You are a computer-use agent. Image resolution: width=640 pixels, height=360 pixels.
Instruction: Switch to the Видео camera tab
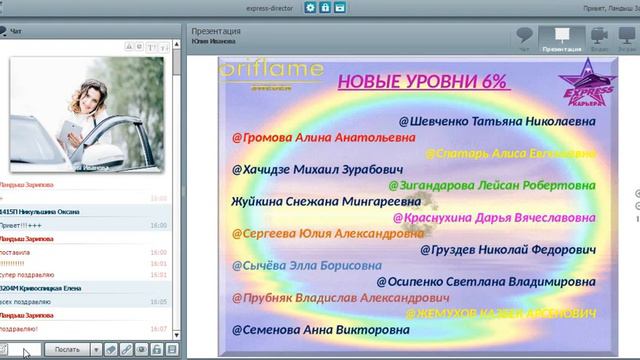[600, 39]
